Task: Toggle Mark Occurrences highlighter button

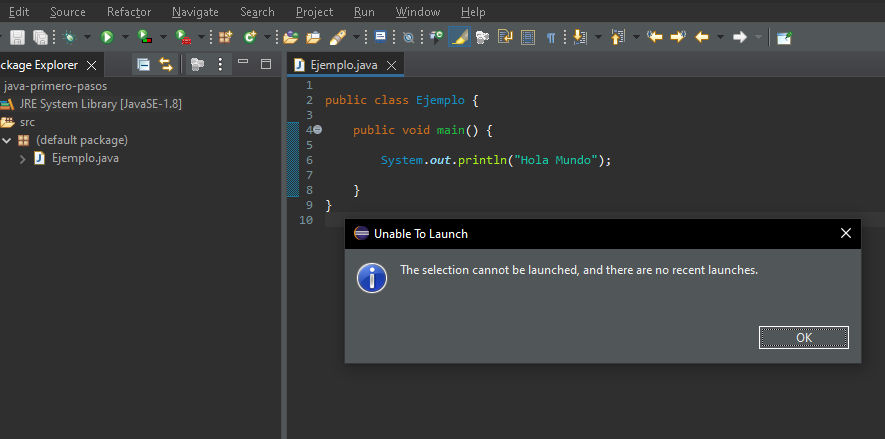Action: [459, 37]
